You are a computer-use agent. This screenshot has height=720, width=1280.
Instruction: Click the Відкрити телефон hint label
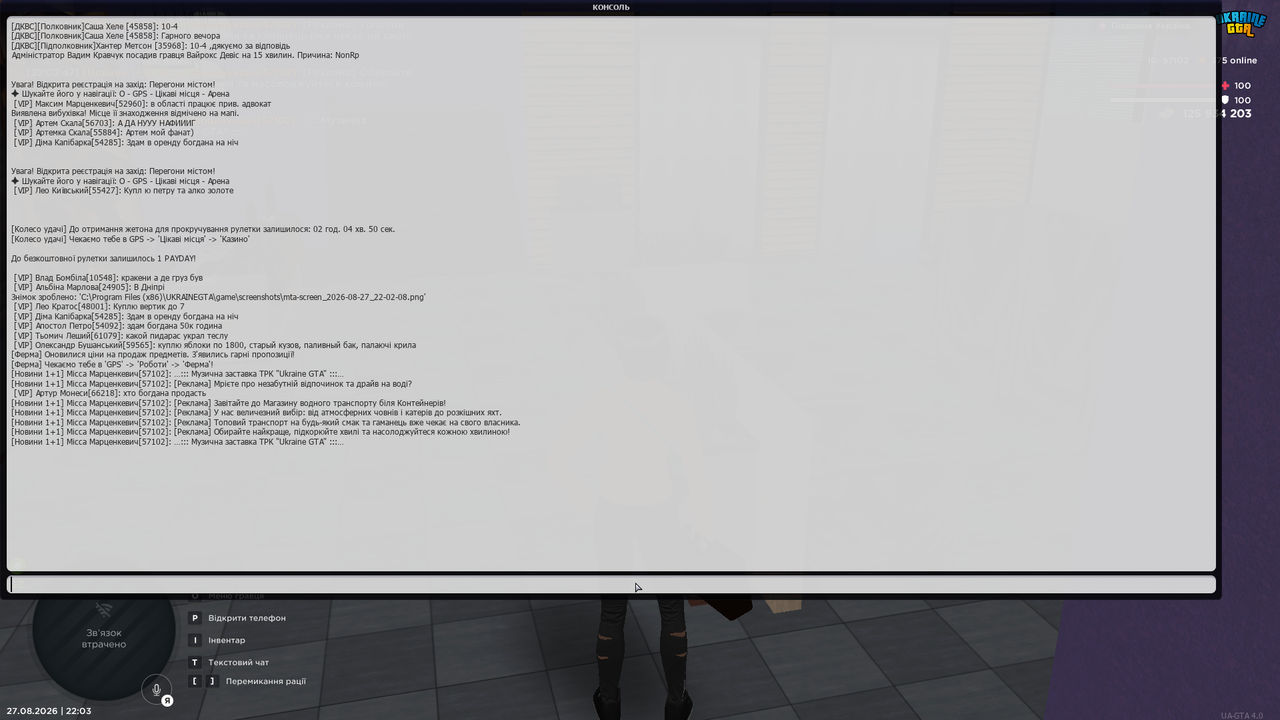tap(247, 618)
